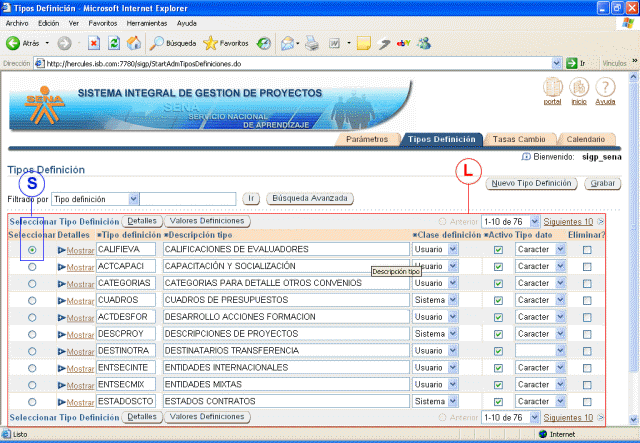The width and height of the screenshot is (640, 443).
Task: Click the Internet zone globe in status bar
Action: pyautogui.click(x=542, y=434)
